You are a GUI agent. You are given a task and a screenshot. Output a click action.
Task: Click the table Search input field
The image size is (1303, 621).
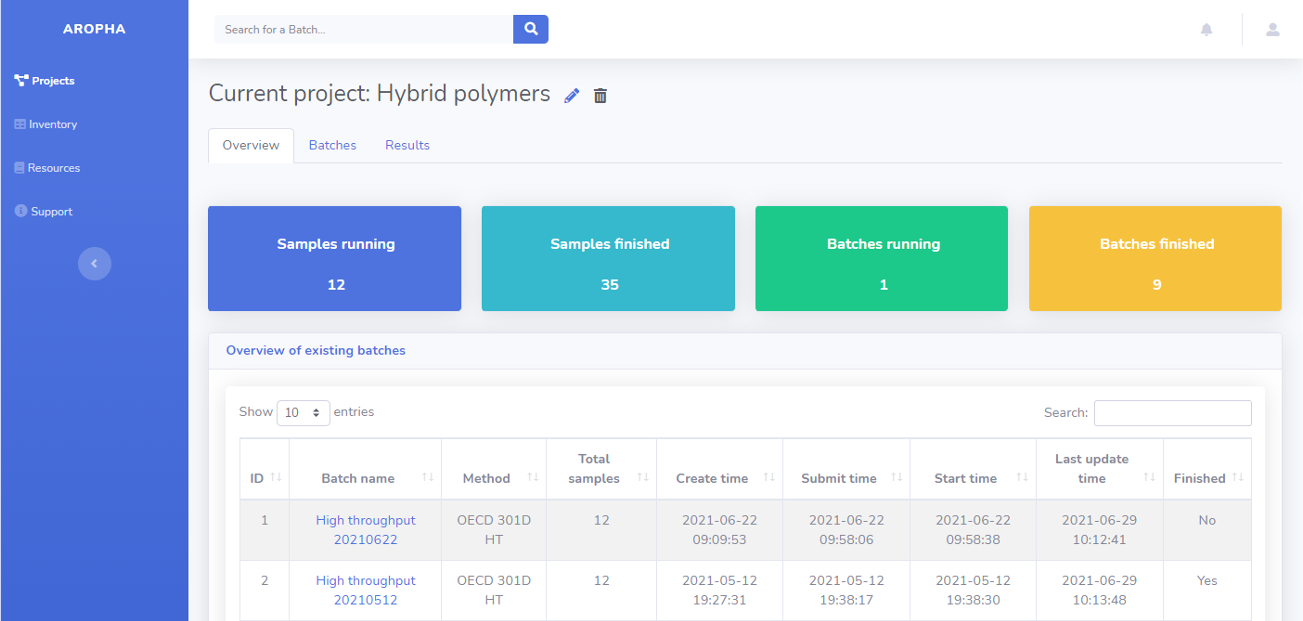click(1172, 412)
